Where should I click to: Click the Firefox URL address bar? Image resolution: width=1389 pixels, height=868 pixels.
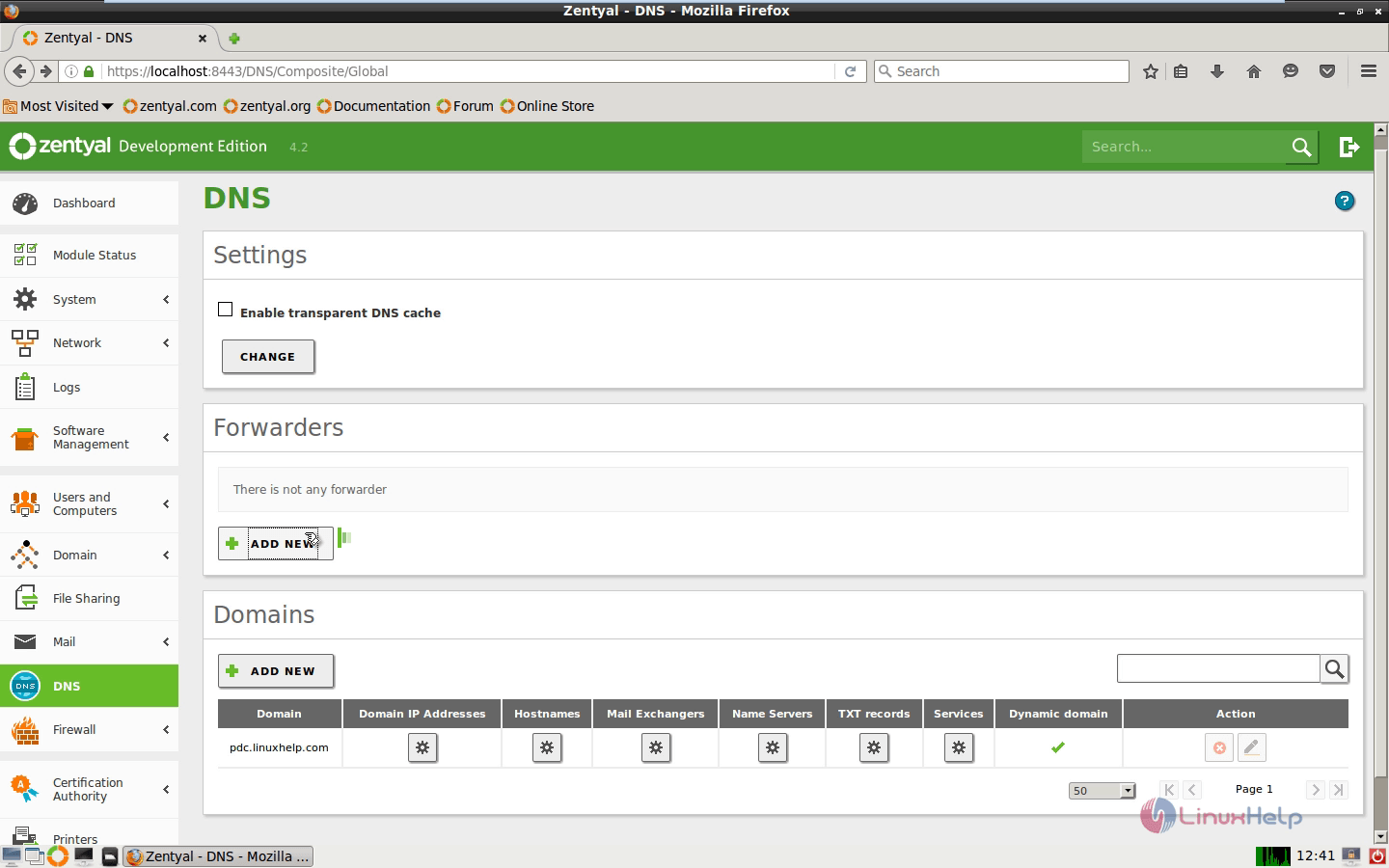click(468, 71)
